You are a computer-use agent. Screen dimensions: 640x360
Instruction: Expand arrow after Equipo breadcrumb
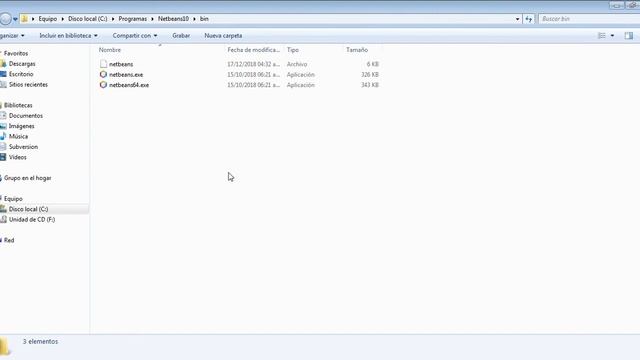tap(62, 19)
